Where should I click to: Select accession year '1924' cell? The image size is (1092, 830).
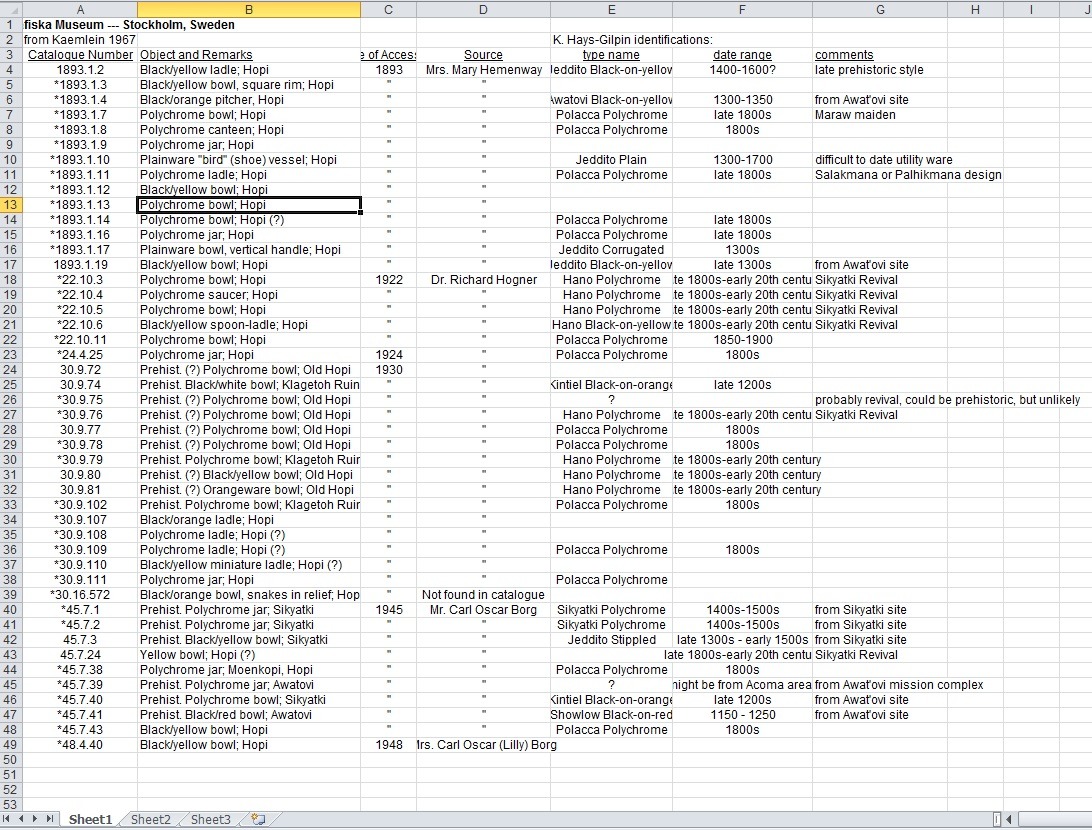point(389,355)
